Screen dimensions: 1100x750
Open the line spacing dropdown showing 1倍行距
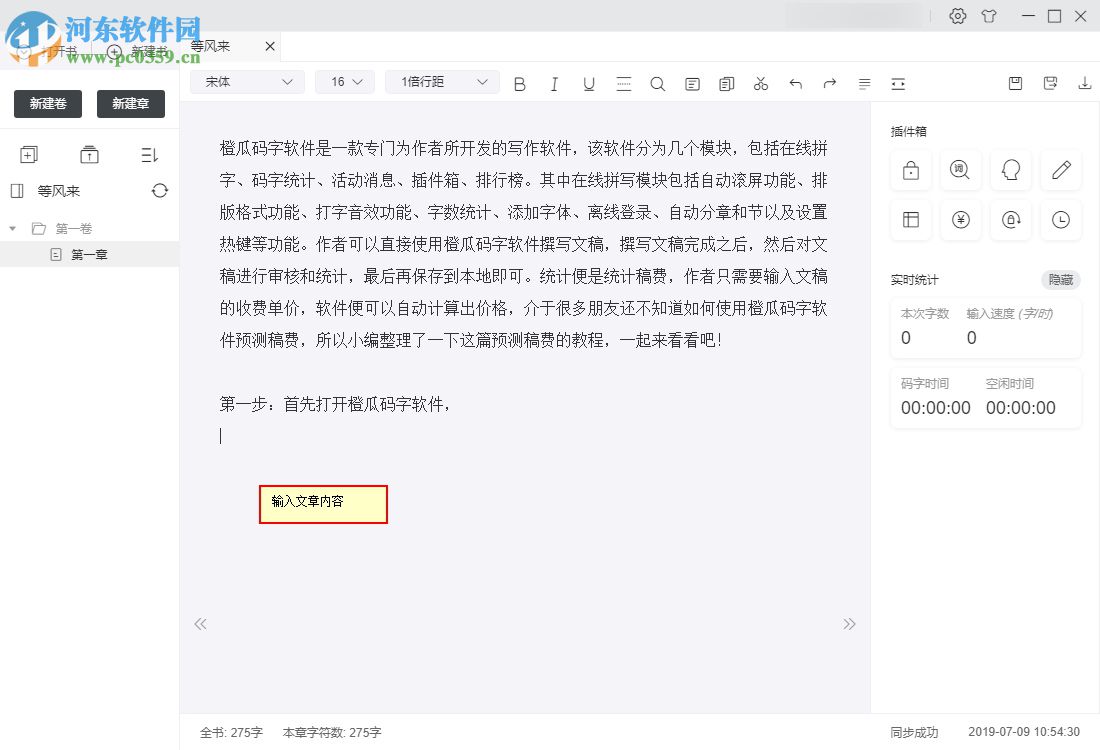tap(441, 82)
